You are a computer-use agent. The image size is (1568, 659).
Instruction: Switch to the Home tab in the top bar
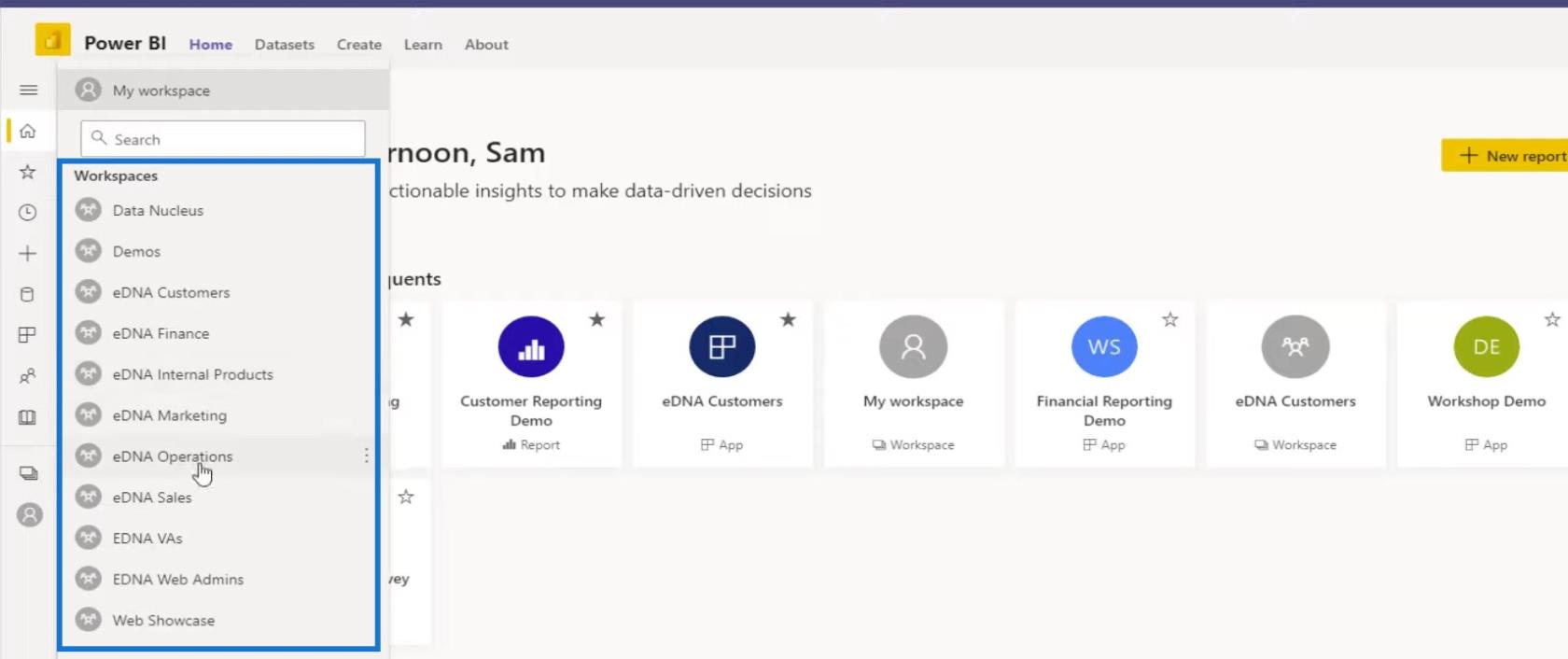point(211,44)
